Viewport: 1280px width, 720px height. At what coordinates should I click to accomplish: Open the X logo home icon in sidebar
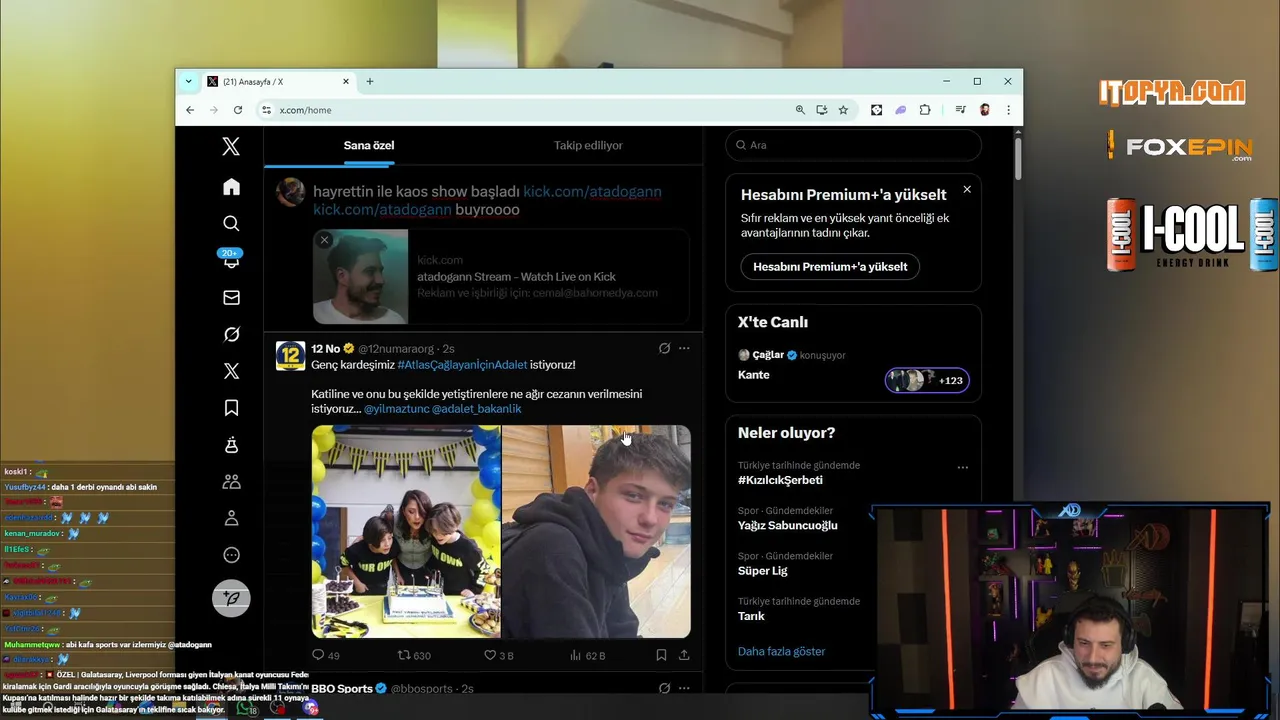pos(231,147)
